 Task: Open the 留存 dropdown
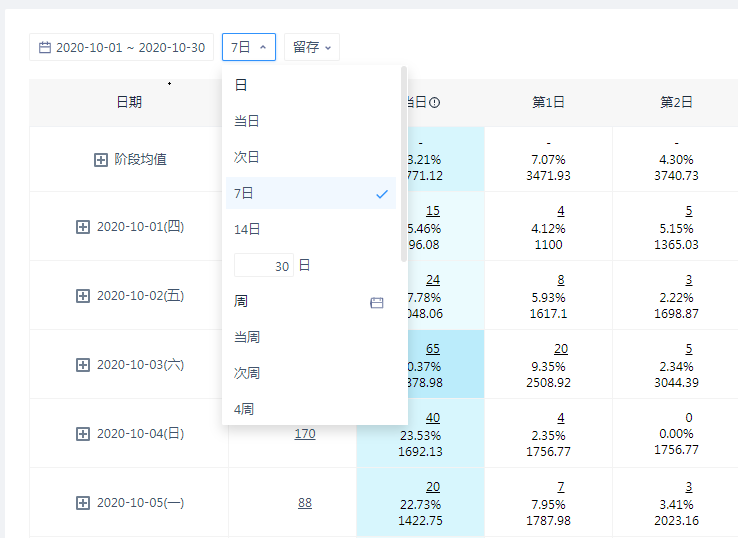point(312,47)
